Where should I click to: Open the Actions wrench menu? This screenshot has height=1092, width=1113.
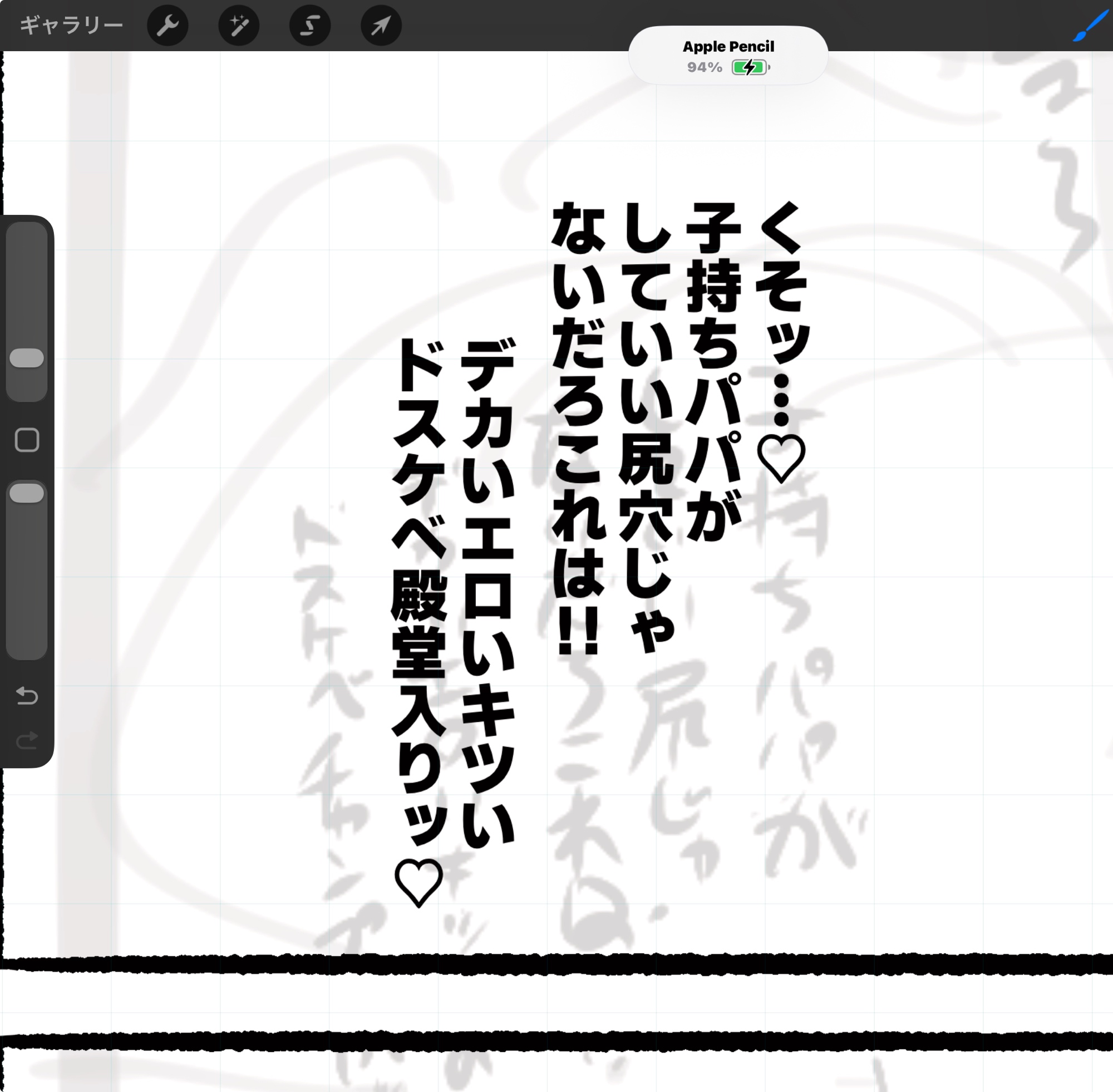point(168,26)
